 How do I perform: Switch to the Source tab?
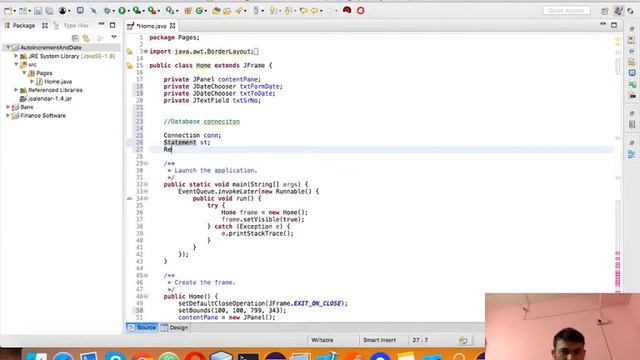(x=142, y=327)
